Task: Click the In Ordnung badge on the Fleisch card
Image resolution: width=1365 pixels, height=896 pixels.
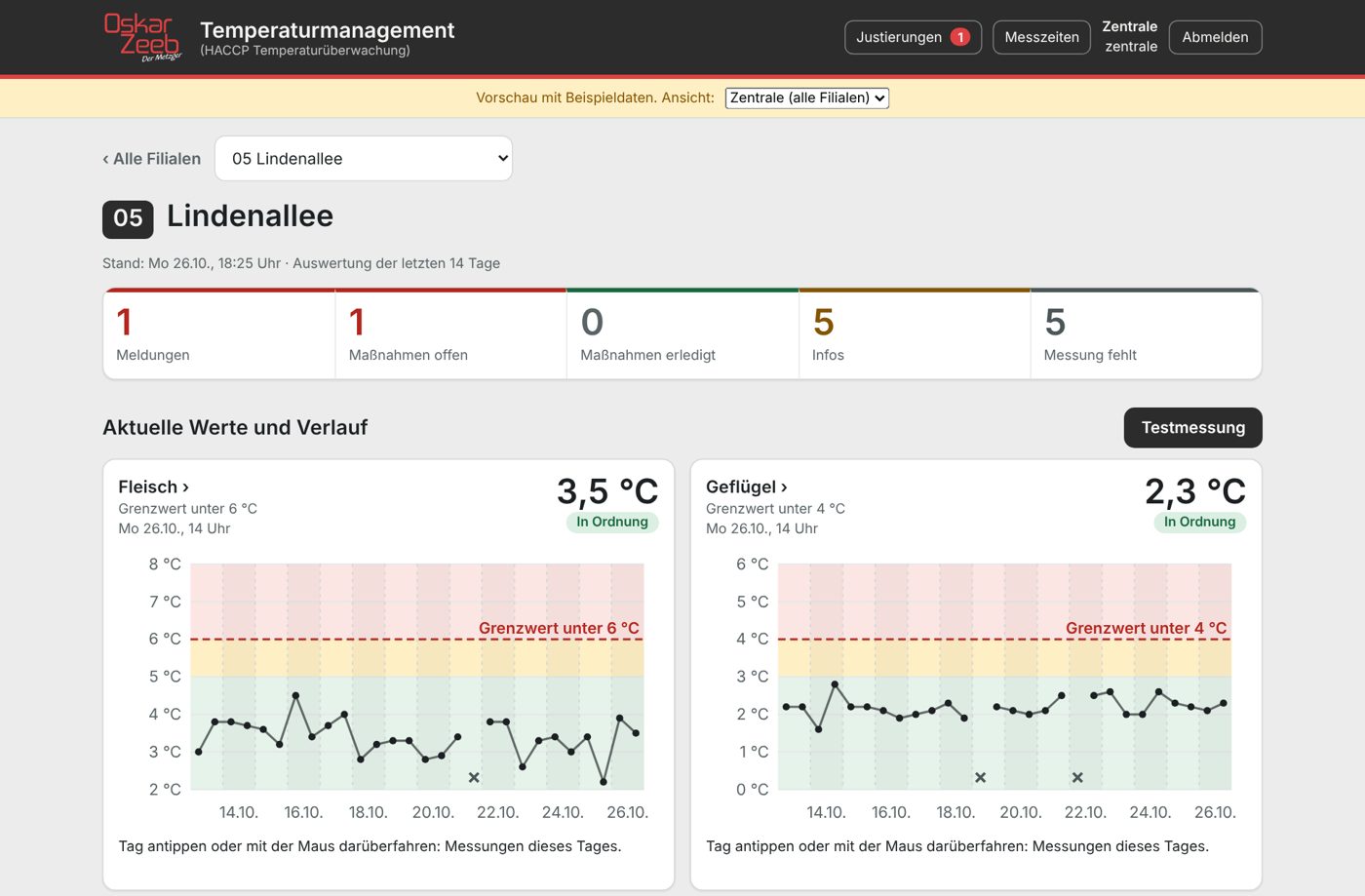Action: tap(612, 522)
